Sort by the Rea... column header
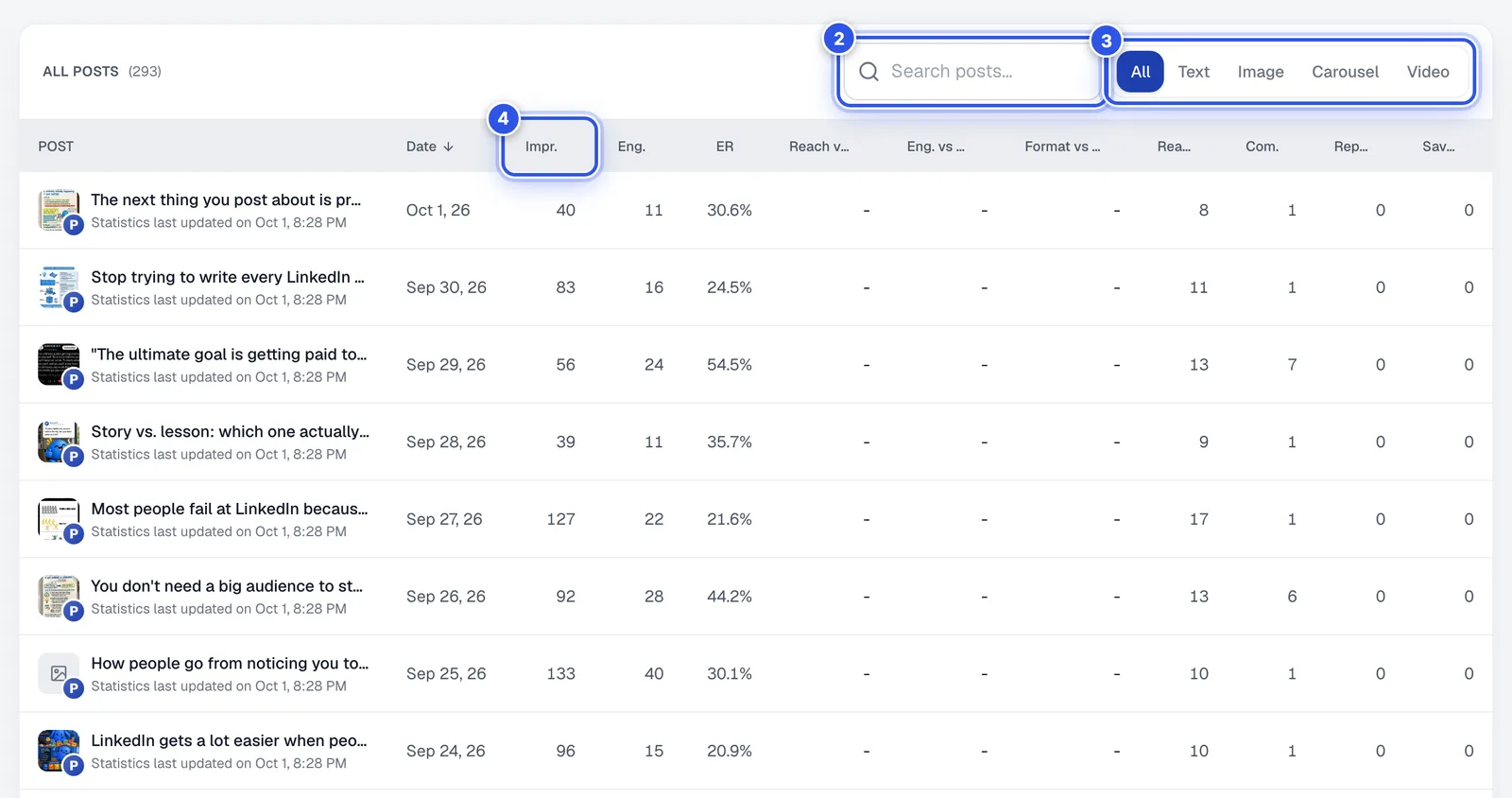This screenshot has height=798, width=1512. (1174, 147)
